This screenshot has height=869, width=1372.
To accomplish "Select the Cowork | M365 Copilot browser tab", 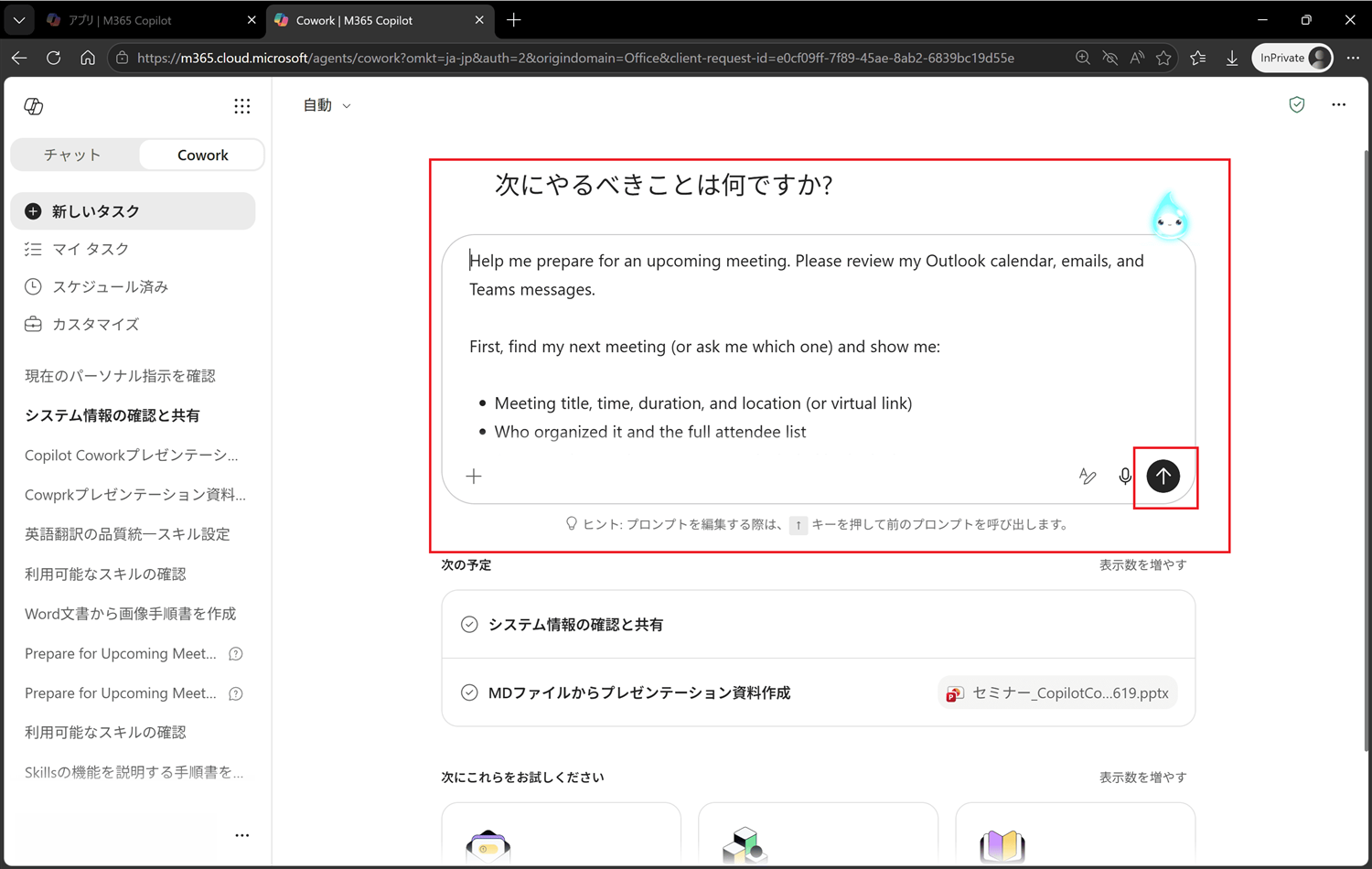I will 380,20.
